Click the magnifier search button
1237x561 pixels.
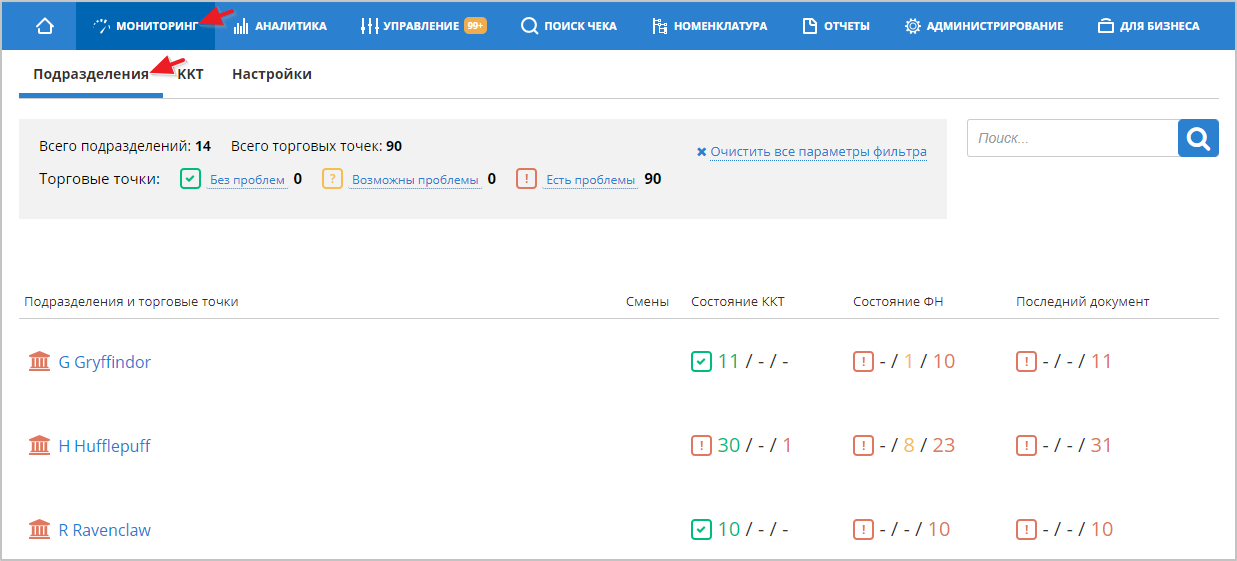(1198, 138)
